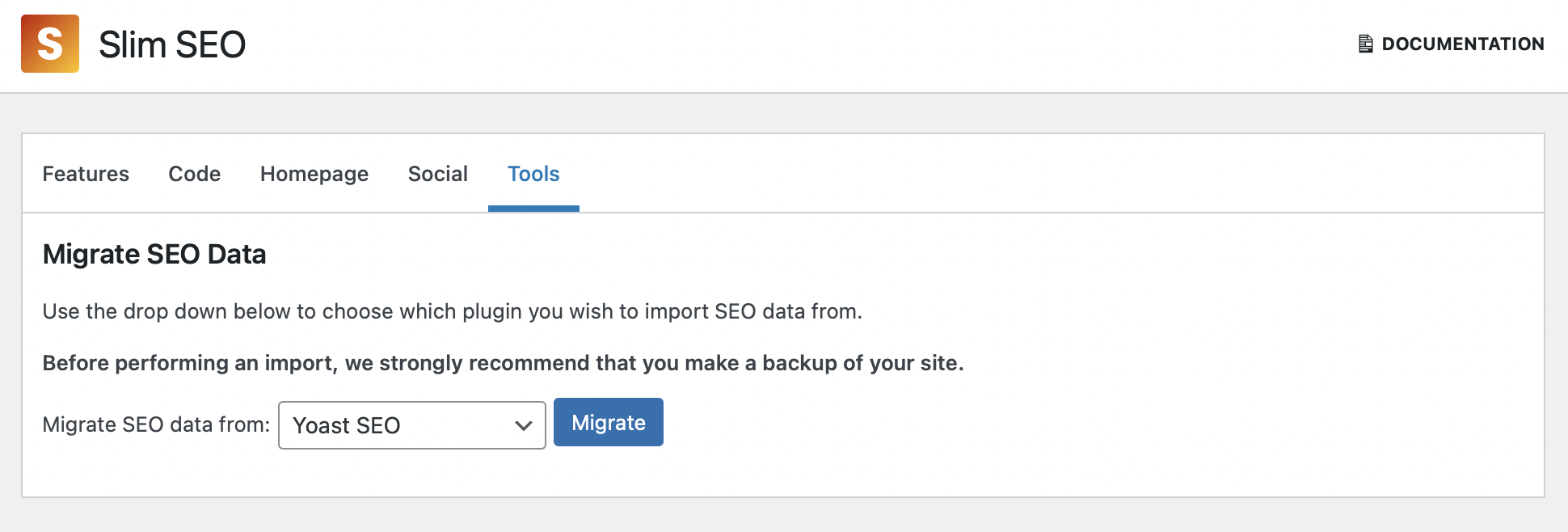
Task: Click the dropdown chevron arrow
Action: click(524, 425)
